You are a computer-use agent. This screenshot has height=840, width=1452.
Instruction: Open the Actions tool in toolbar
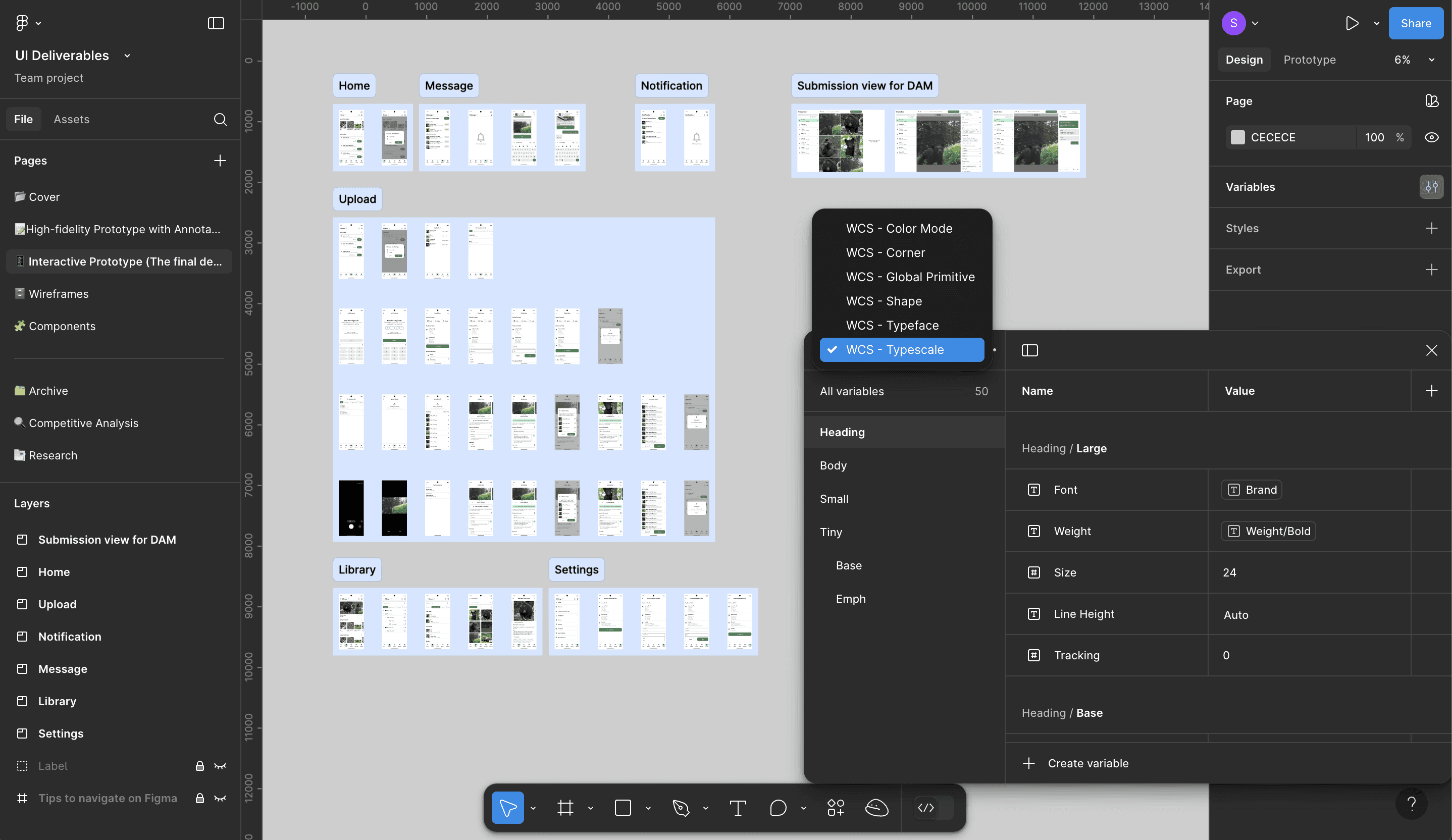(x=836, y=808)
